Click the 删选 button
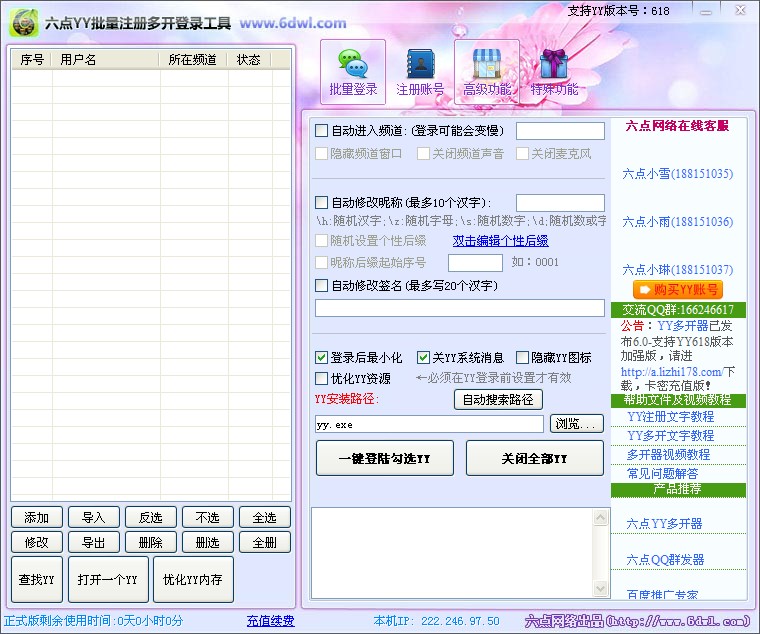Screen dimensions: 760x634 [x=207, y=542]
